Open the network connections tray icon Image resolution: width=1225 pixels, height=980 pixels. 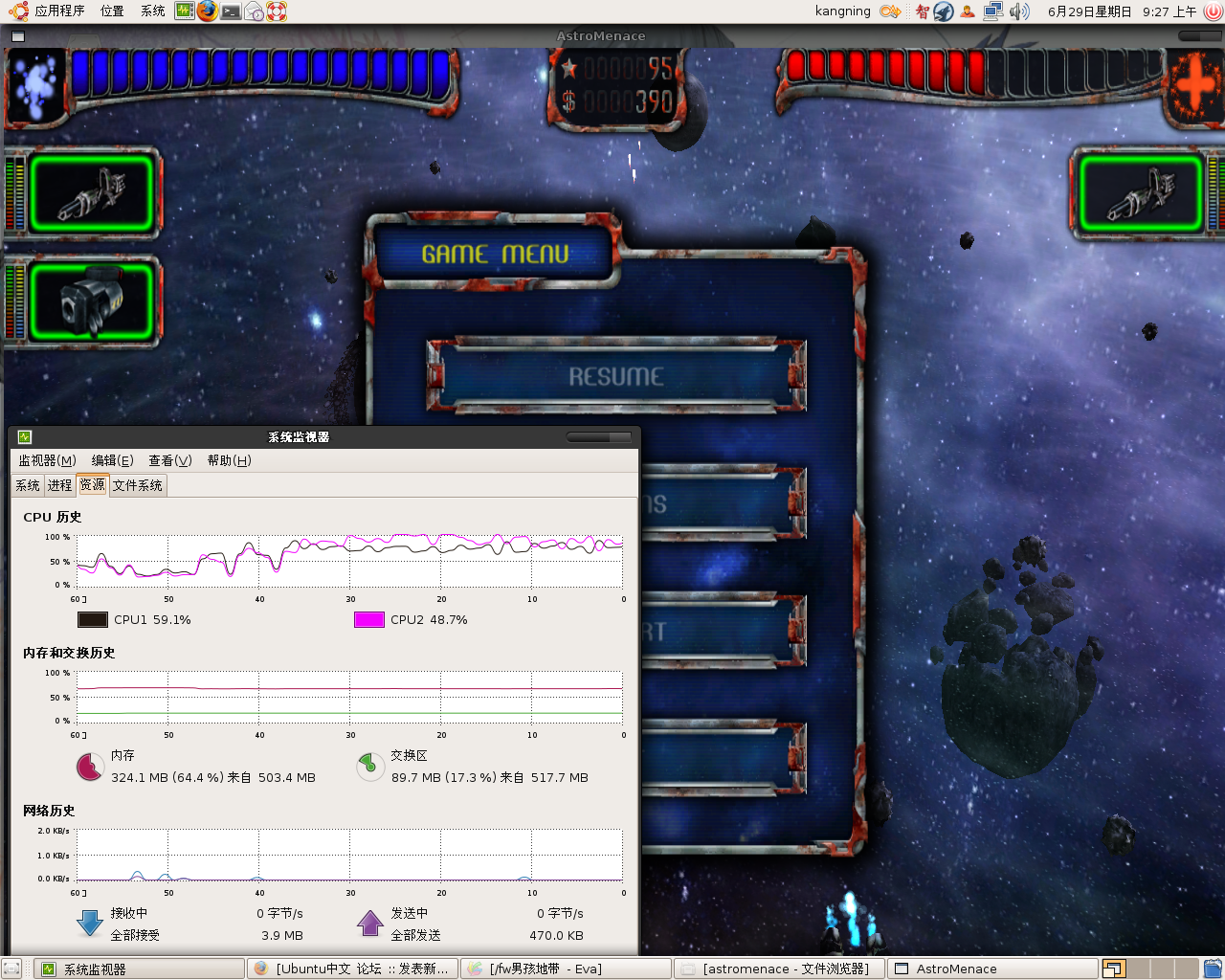pos(992,11)
